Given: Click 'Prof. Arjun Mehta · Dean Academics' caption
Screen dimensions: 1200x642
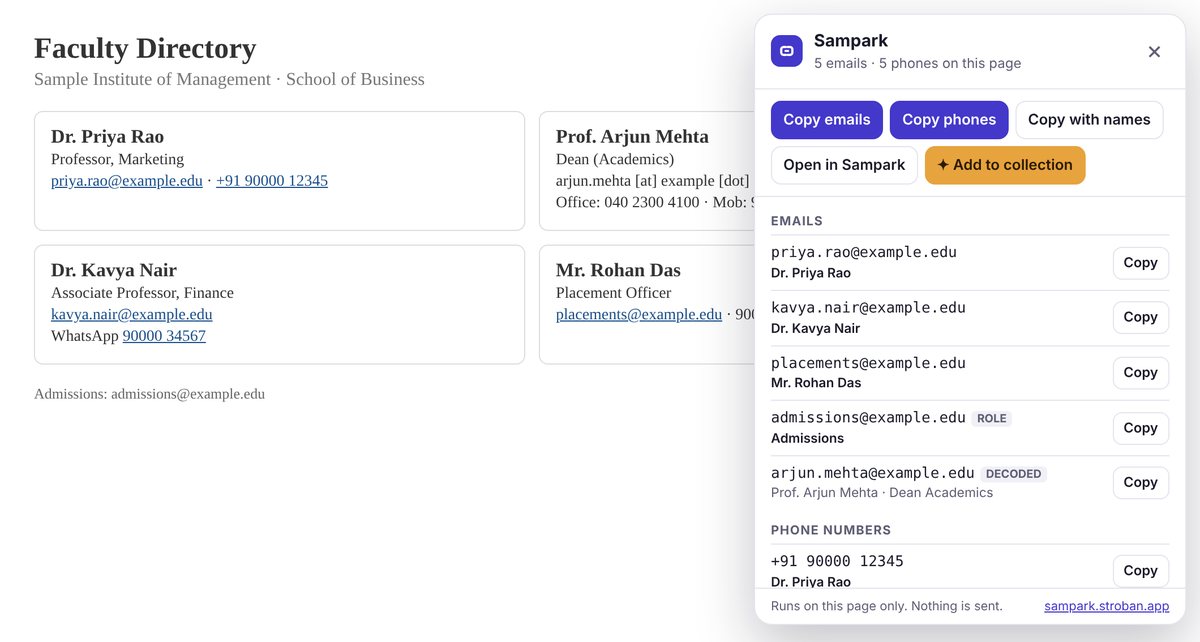Looking at the screenshot, I should 882,493.
